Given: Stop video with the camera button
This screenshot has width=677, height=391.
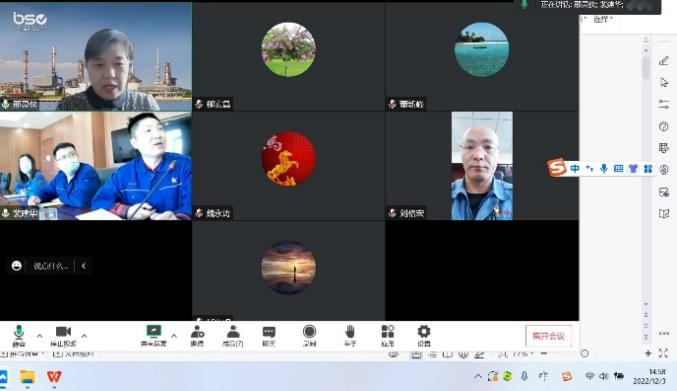Looking at the screenshot, I should pyautogui.click(x=63, y=335).
